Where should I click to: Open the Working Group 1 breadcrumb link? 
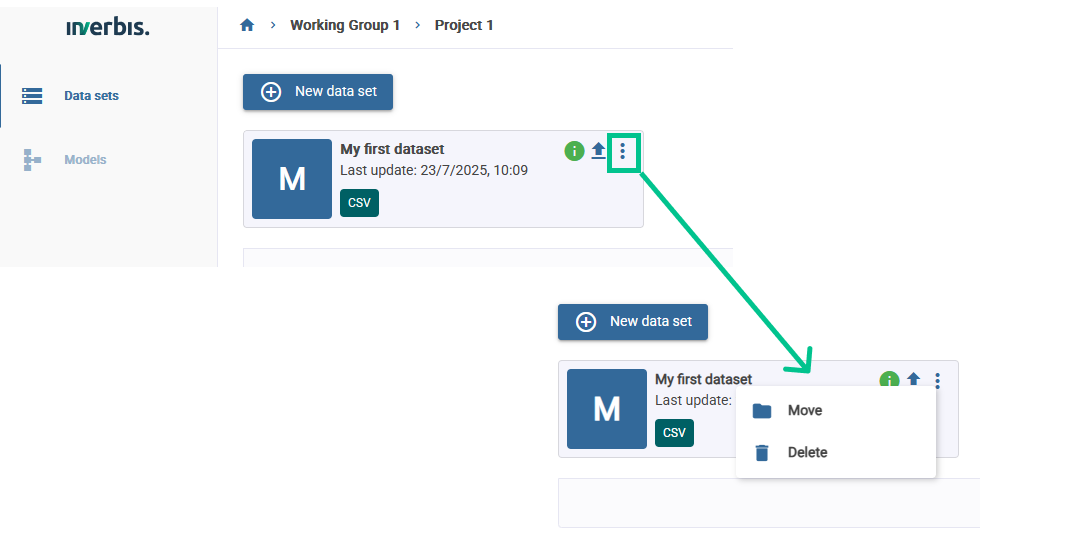[x=345, y=25]
